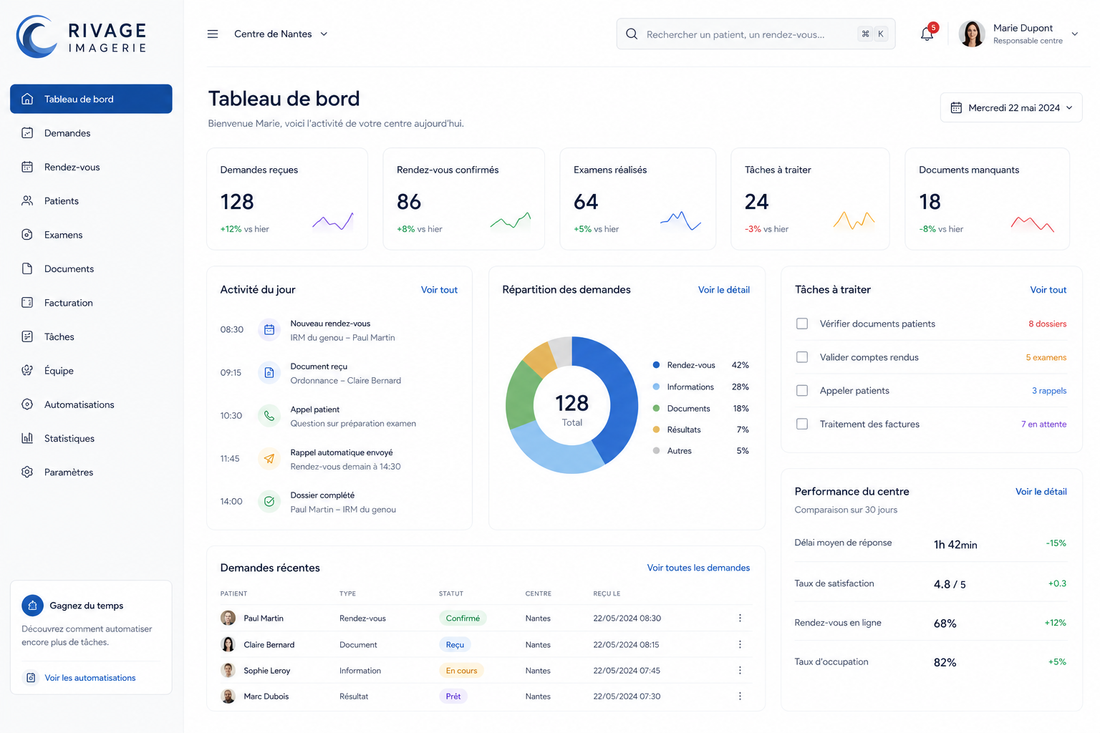Click the green Documents legend dot
The width and height of the screenshot is (1100, 733).
[656, 408]
